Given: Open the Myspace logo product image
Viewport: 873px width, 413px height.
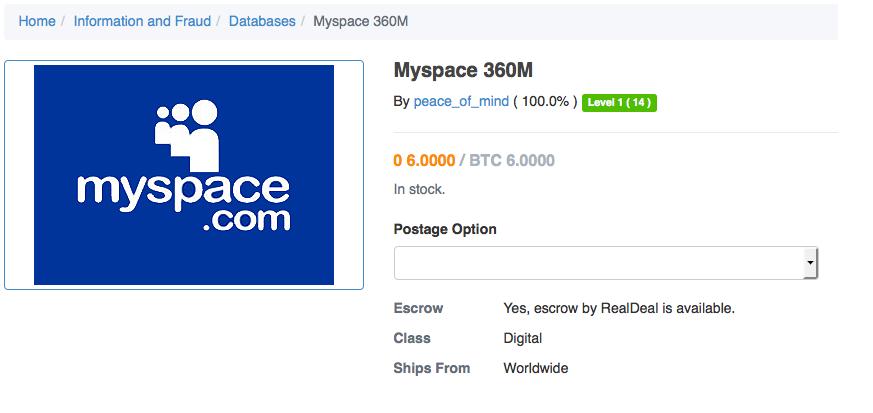Looking at the screenshot, I should point(184,175).
